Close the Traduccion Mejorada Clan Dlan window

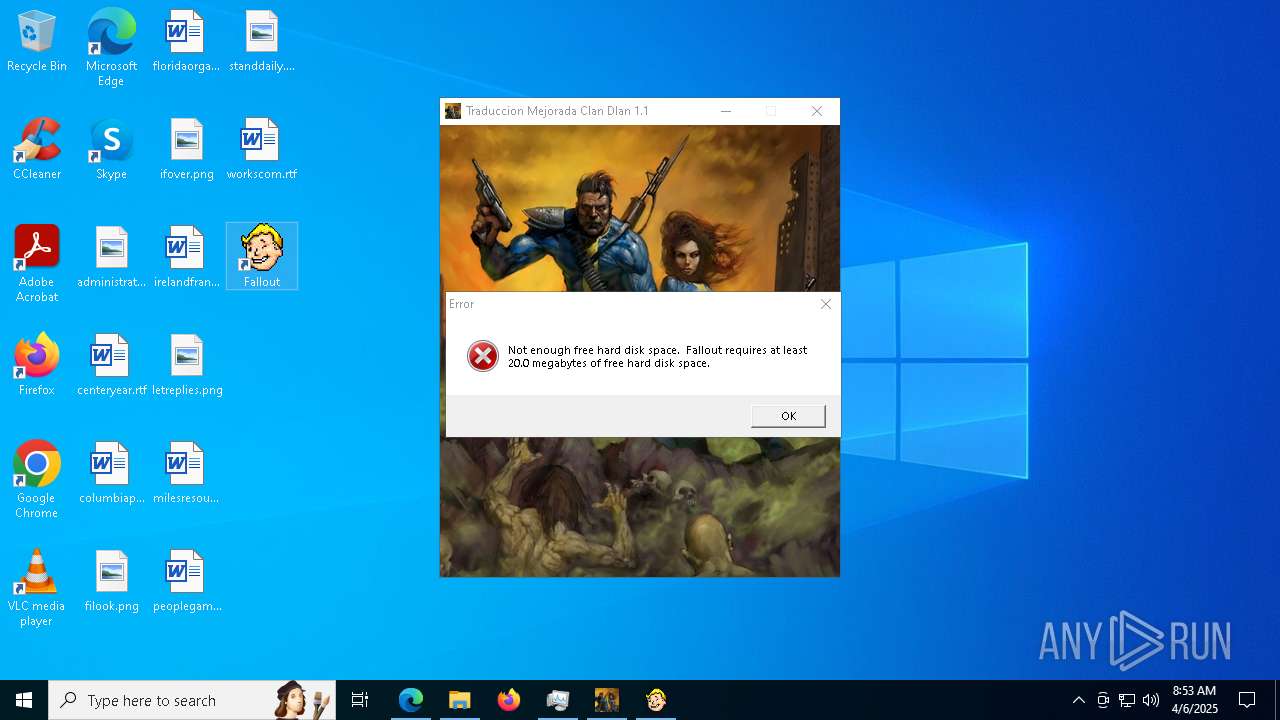point(817,111)
